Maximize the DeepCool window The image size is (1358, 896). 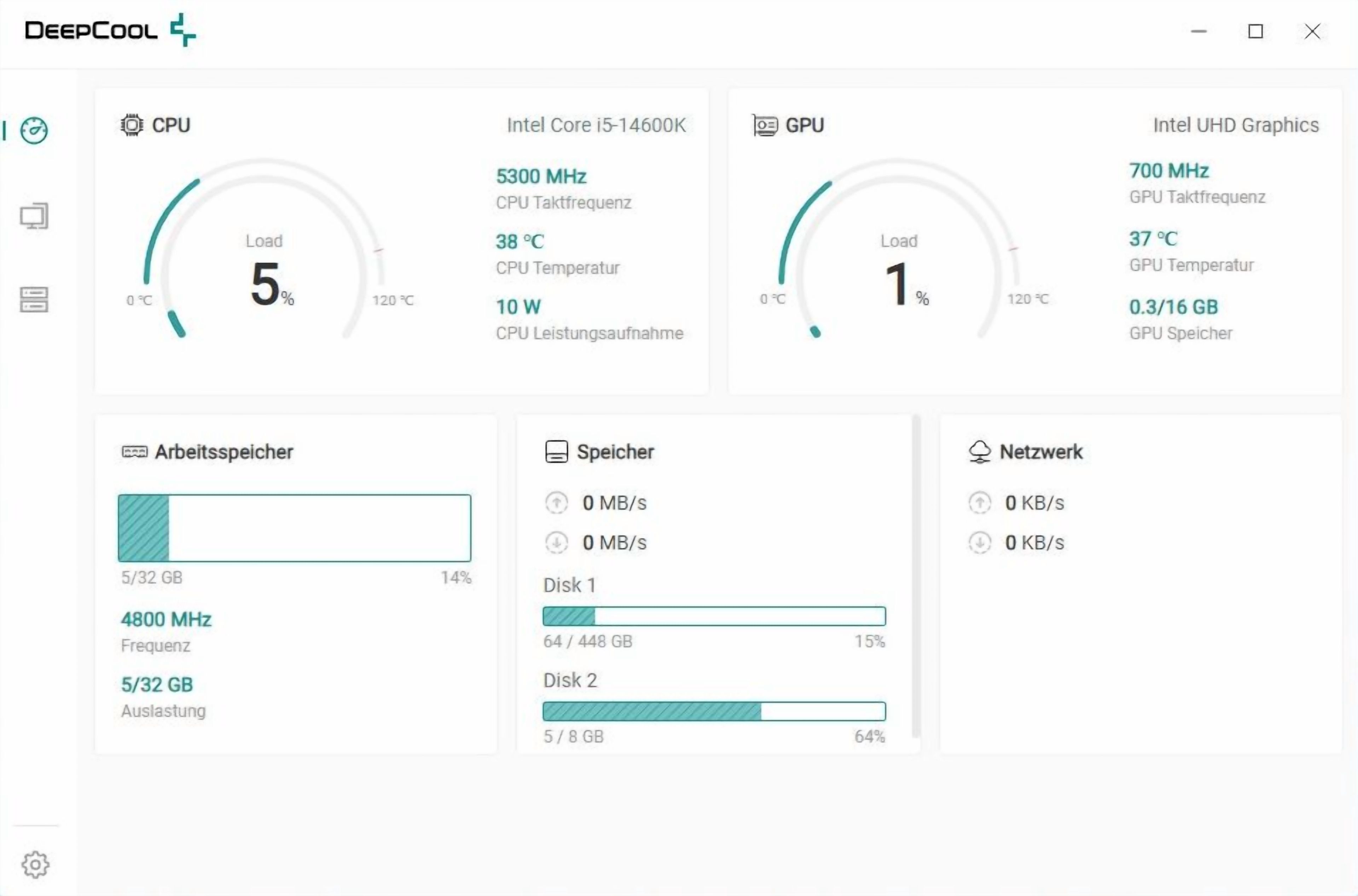pyautogui.click(x=1255, y=31)
